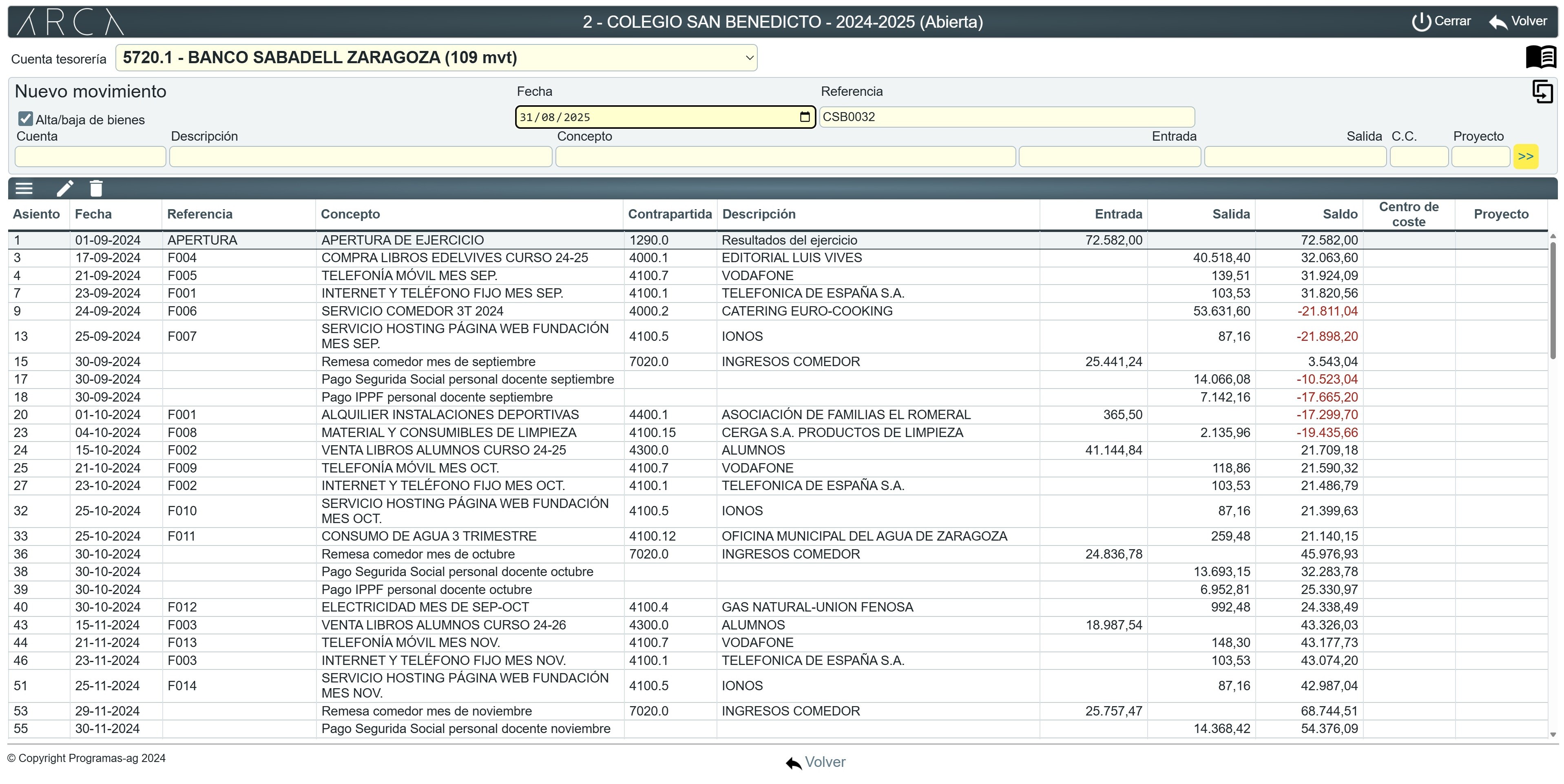This screenshot has height=784, width=1564.
Task: Open the calendar picker in the Fecha field
Action: pos(805,117)
